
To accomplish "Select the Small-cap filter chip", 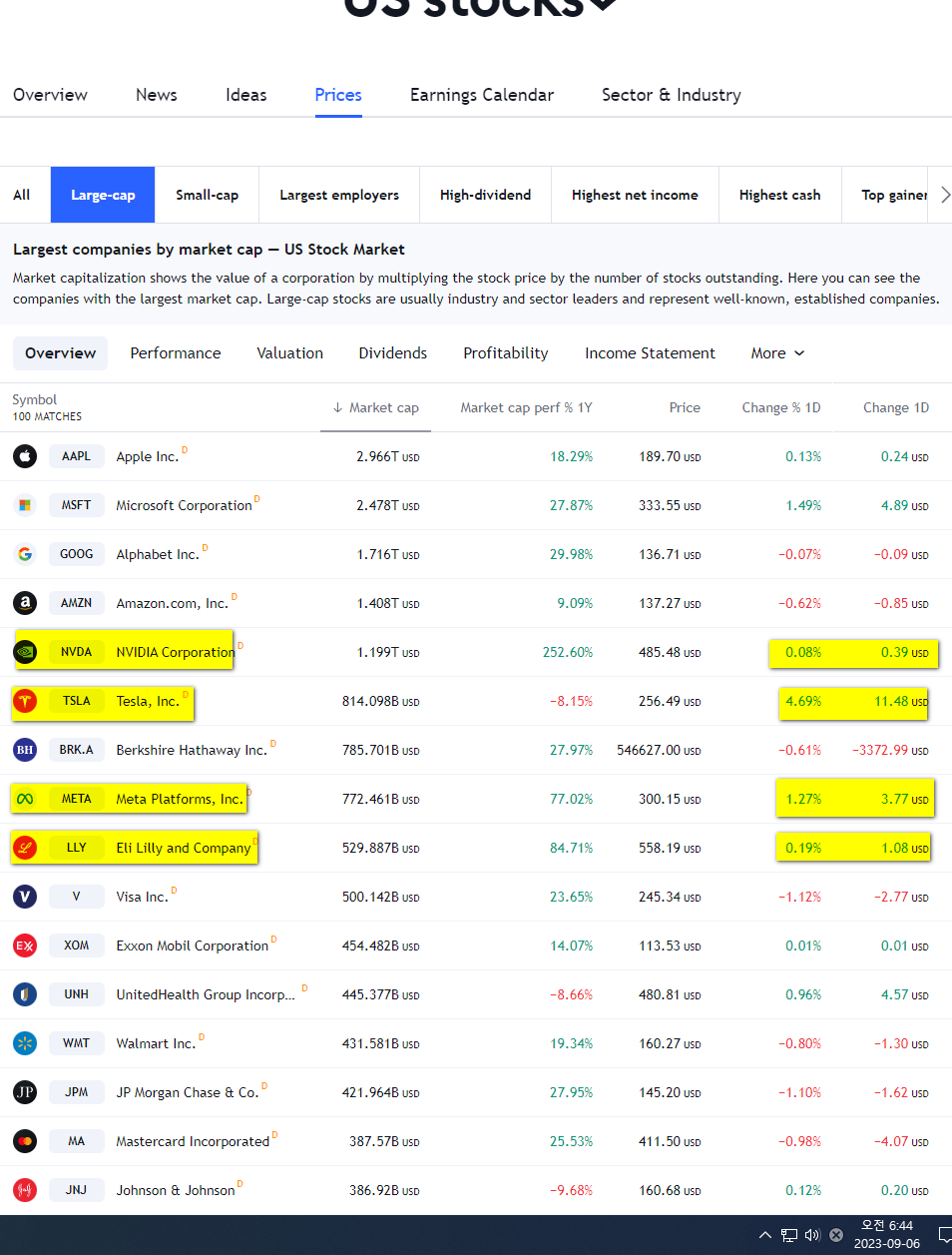I will [x=208, y=195].
